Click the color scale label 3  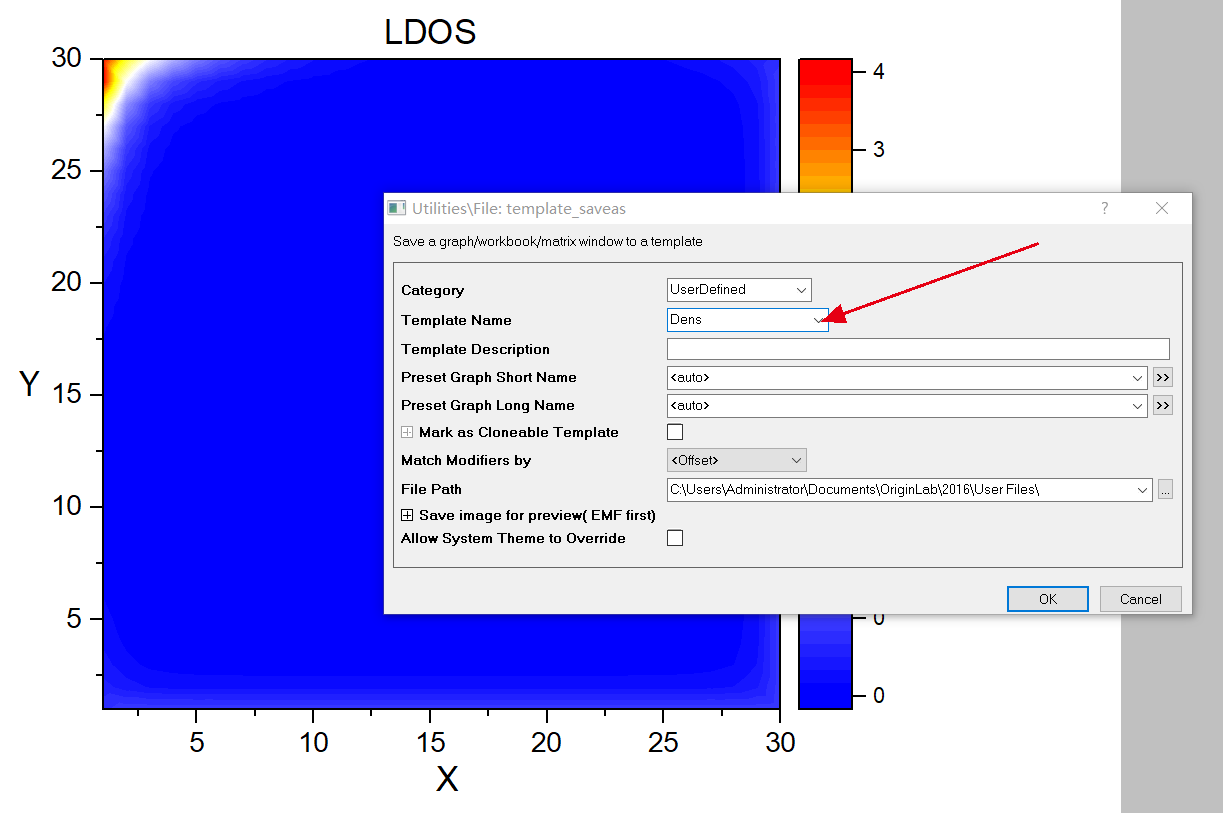click(x=879, y=150)
